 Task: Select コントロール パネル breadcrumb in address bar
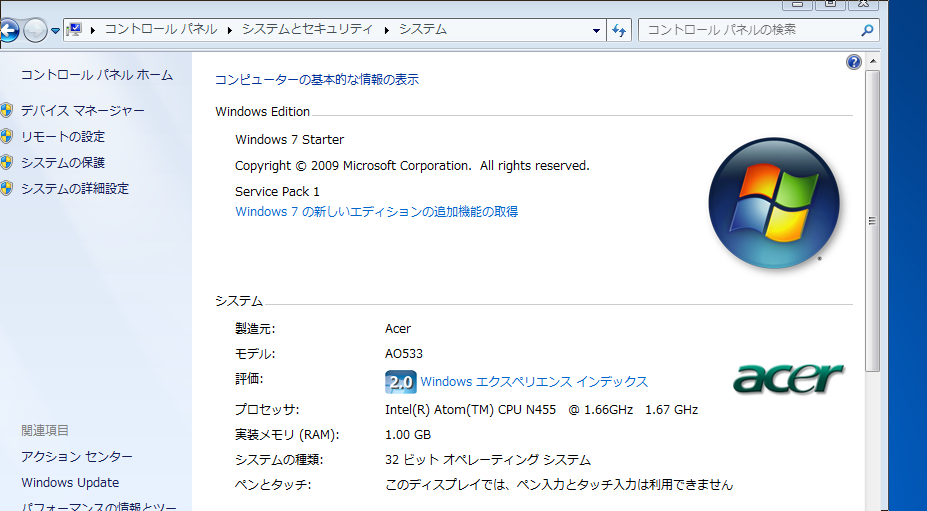[x=161, y=29]
